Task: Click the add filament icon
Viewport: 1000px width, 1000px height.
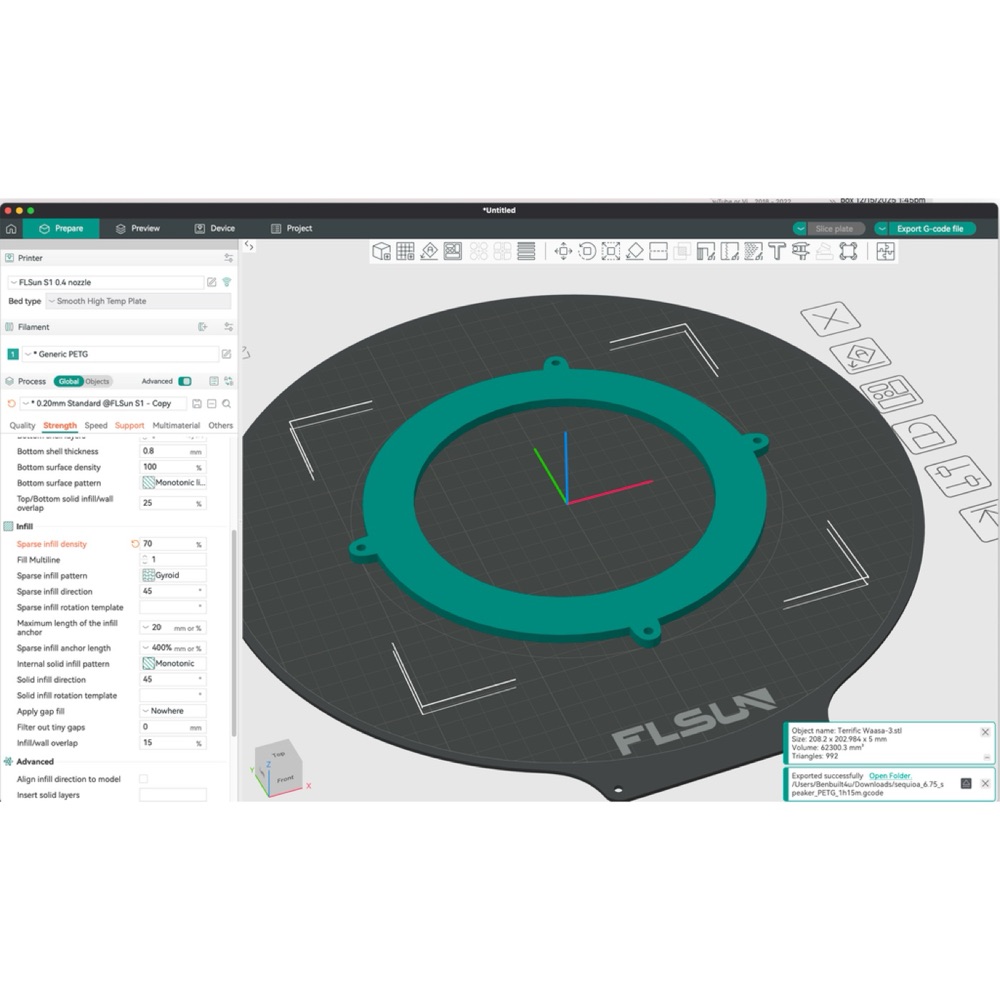Action: pyautogui.click(x=203, y=327)
